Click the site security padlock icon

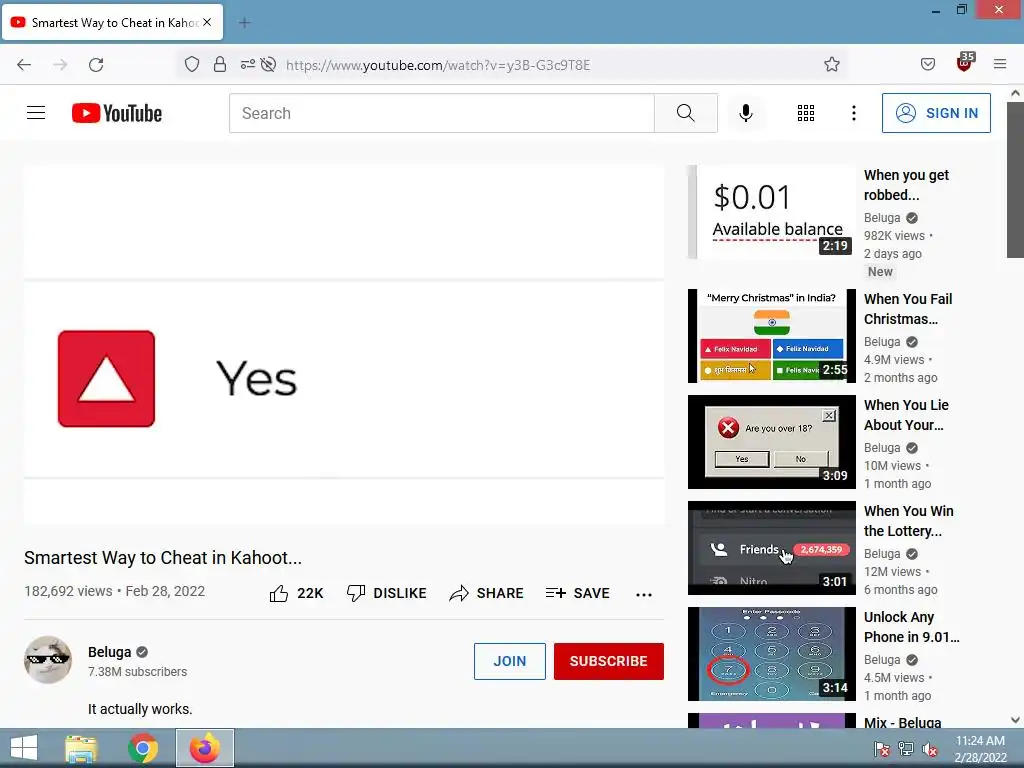[x=220, y=64]
